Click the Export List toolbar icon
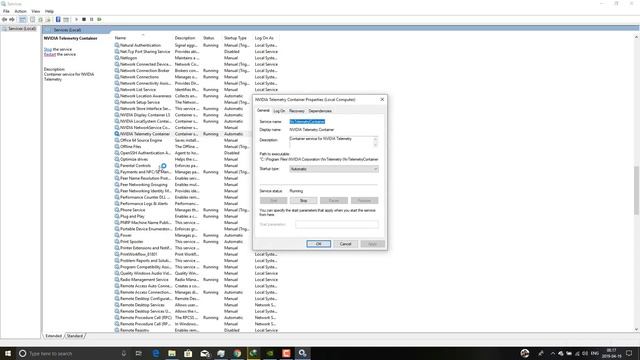The image size is (640, 360). coord(48,20)
